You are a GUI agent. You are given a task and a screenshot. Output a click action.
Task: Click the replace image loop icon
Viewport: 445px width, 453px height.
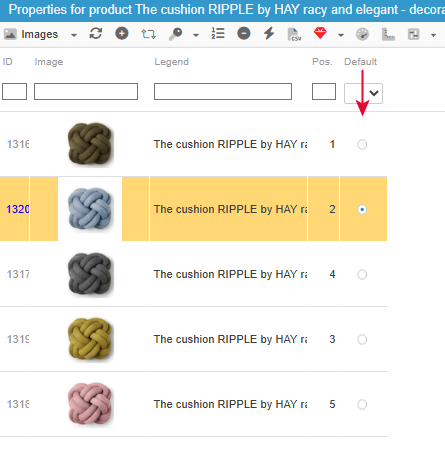pos(148,34)
